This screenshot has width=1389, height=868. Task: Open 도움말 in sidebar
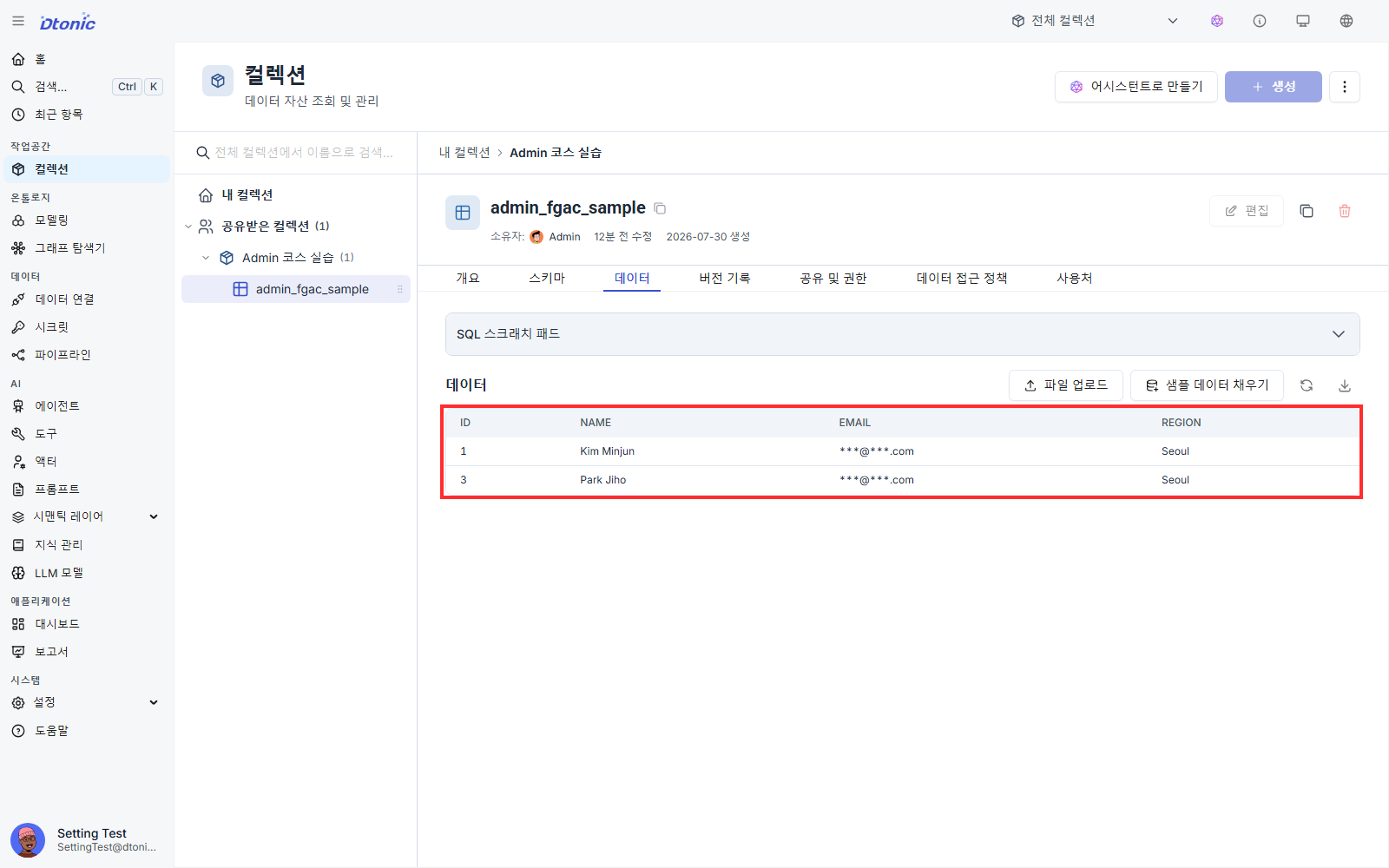[87, 731]
